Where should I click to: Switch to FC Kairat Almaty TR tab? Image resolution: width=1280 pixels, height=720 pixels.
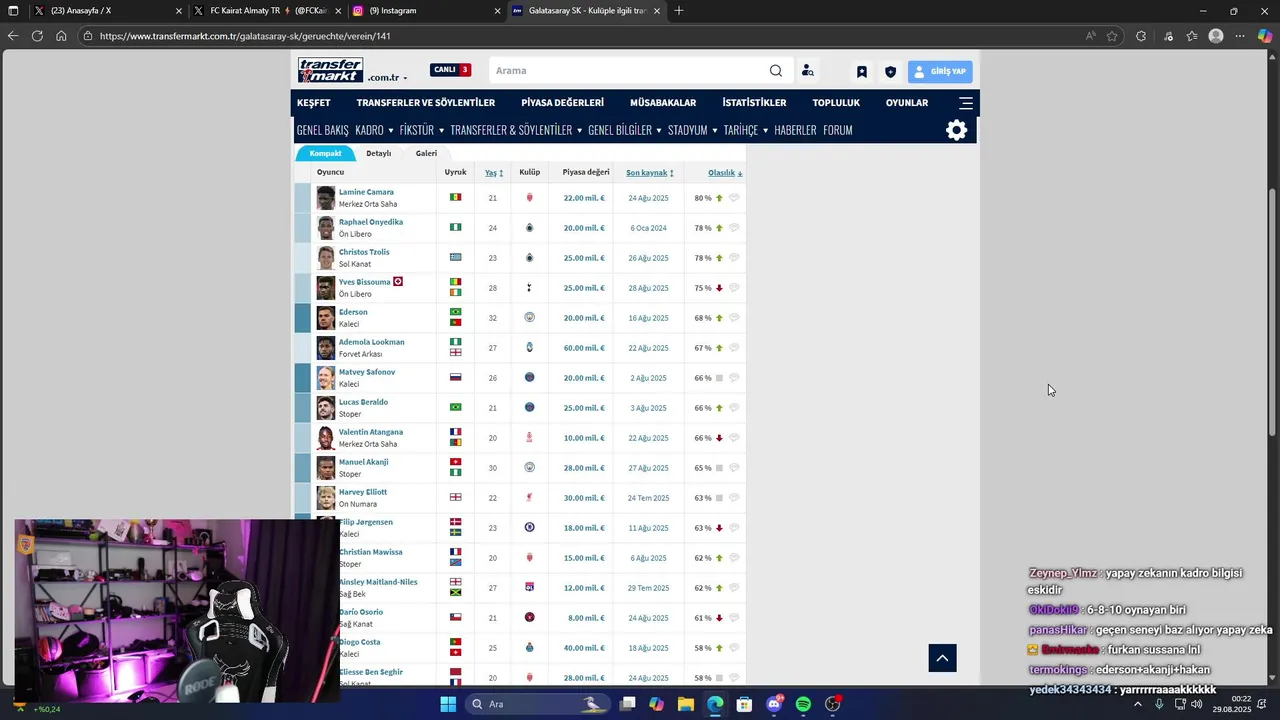pos(267,11)
